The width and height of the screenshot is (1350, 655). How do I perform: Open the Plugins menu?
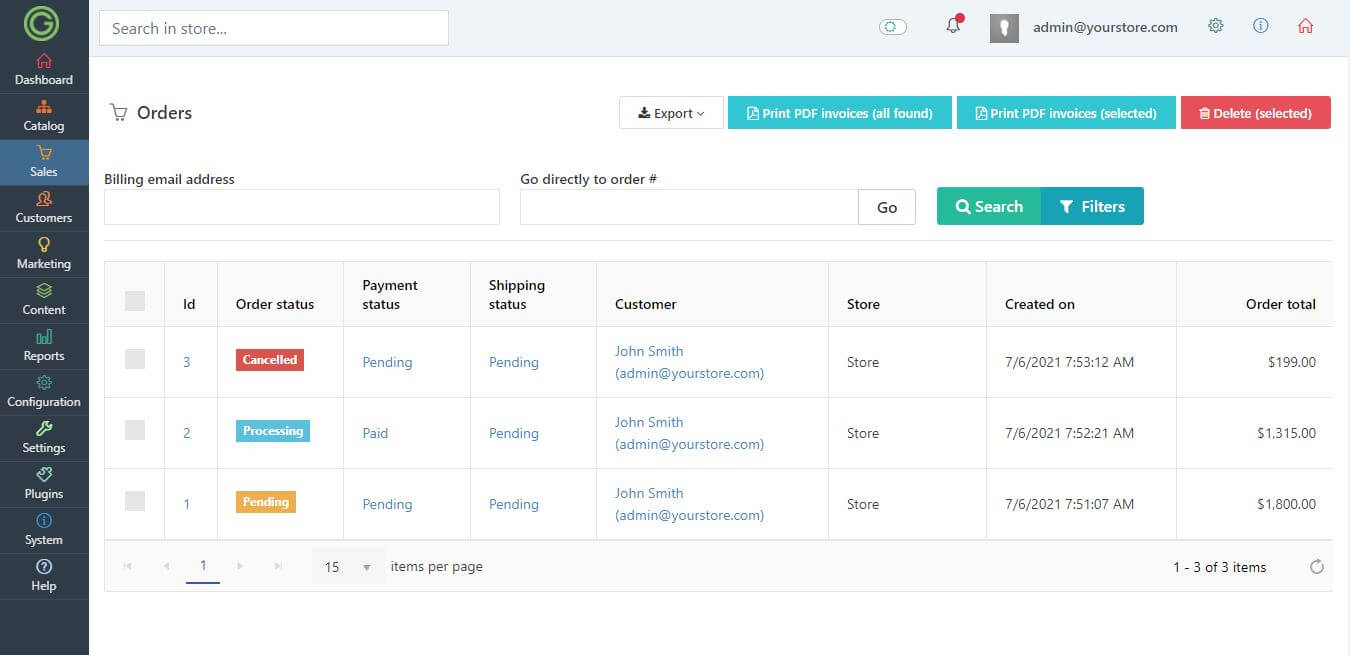coord(44,484)
